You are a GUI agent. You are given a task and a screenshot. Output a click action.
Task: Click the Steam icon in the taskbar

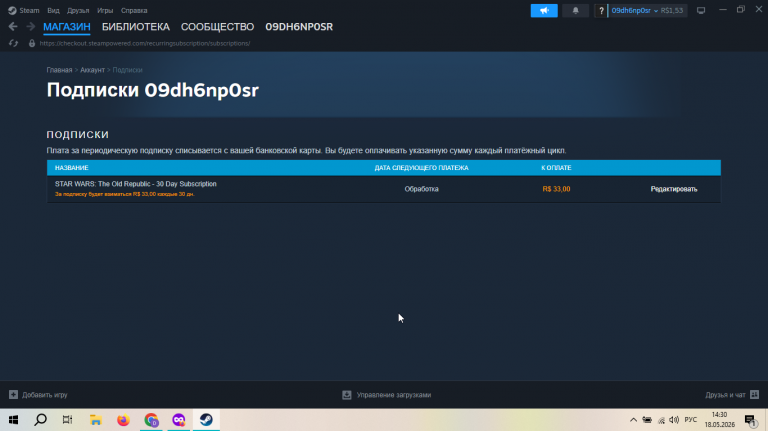[x=206, y=420]
